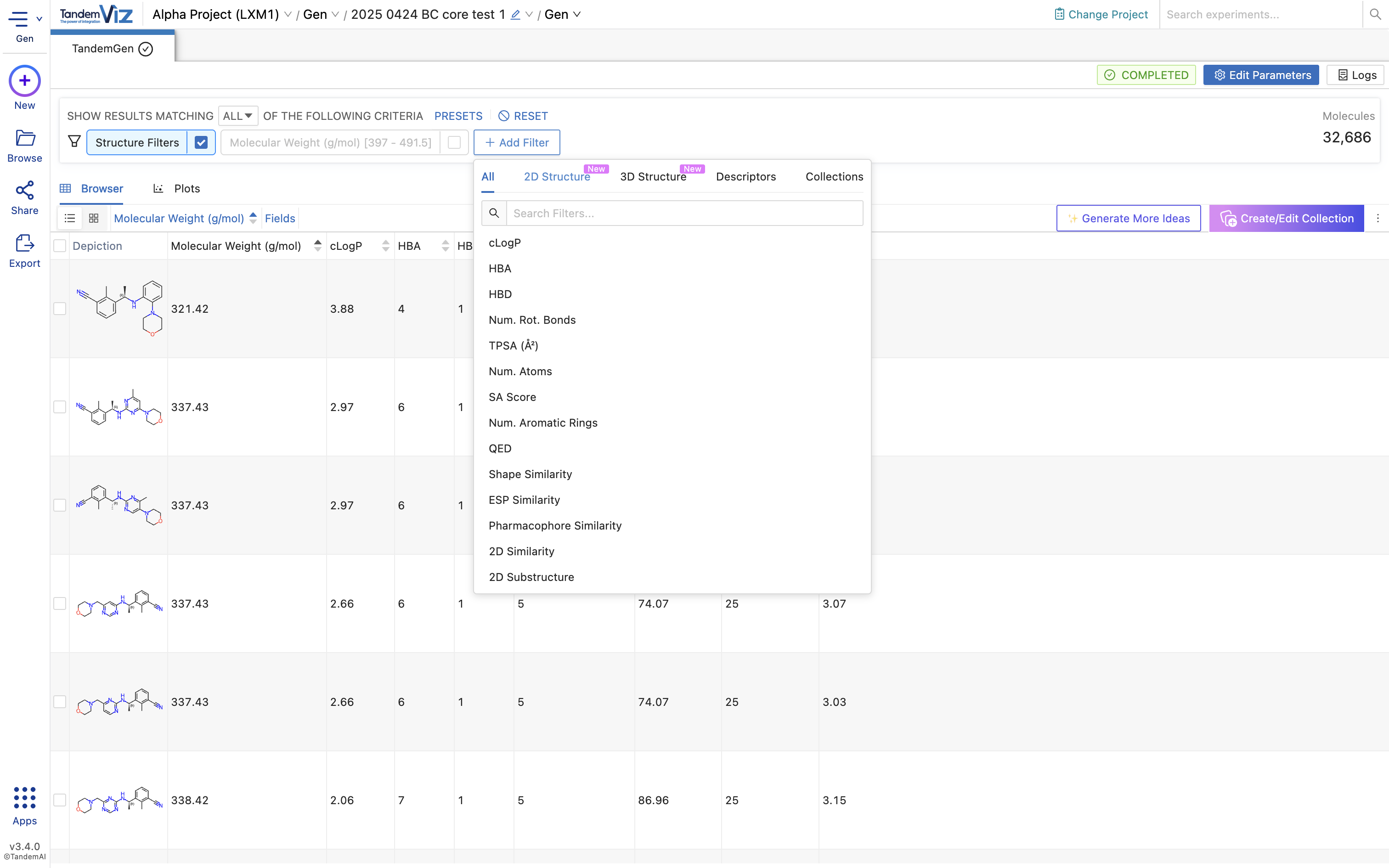
Task: Sort by HBA column arrows
Action: [445, 246]
